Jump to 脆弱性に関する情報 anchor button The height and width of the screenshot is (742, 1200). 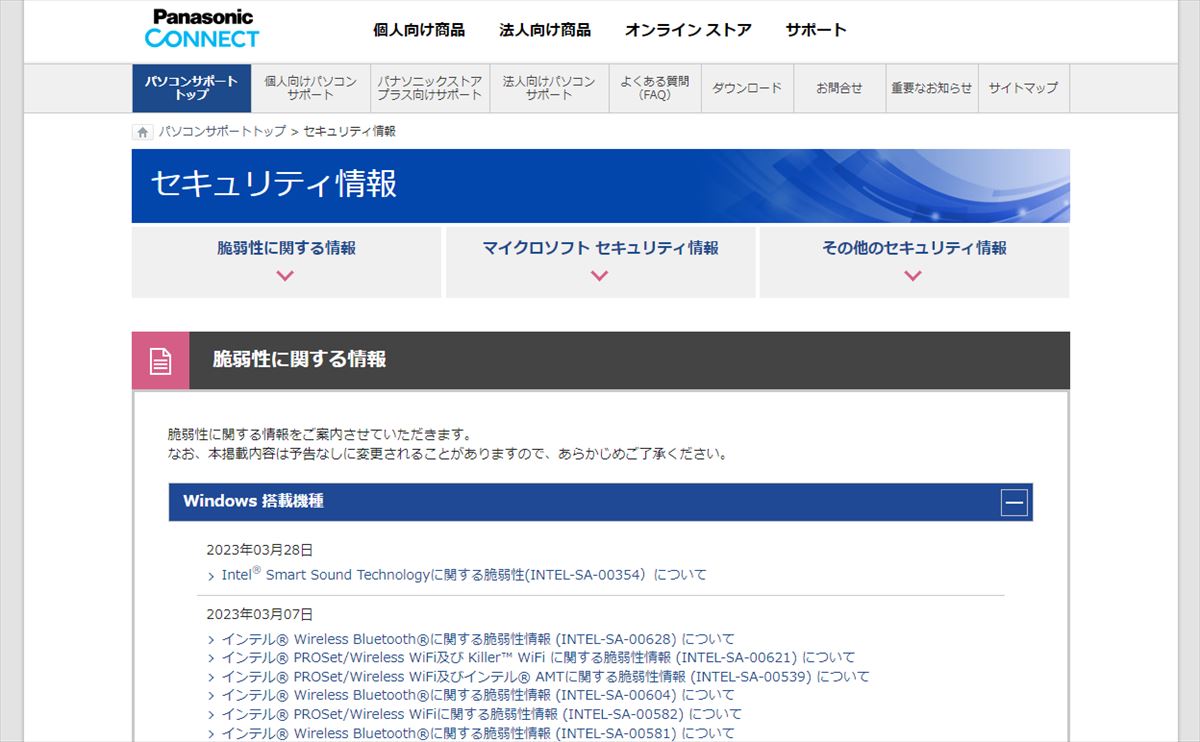(286, 262)
